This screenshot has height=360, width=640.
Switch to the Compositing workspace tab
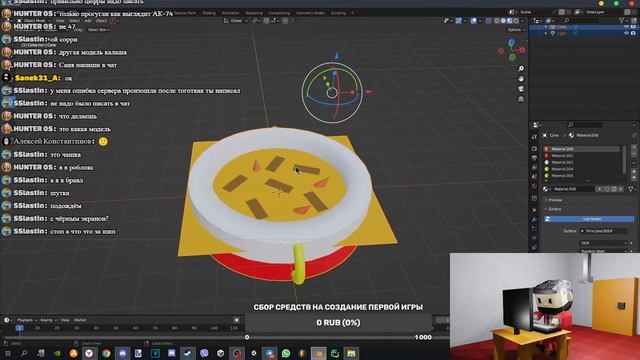(x=279, y=13)
